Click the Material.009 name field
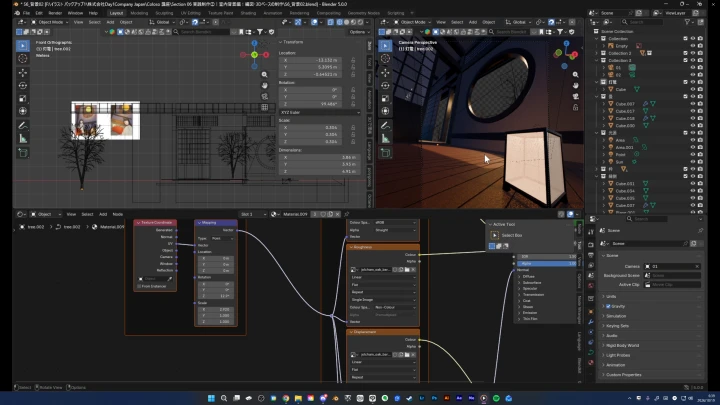Image resolution: width=720 pixels, height=405 pixels. coord(295,214)
